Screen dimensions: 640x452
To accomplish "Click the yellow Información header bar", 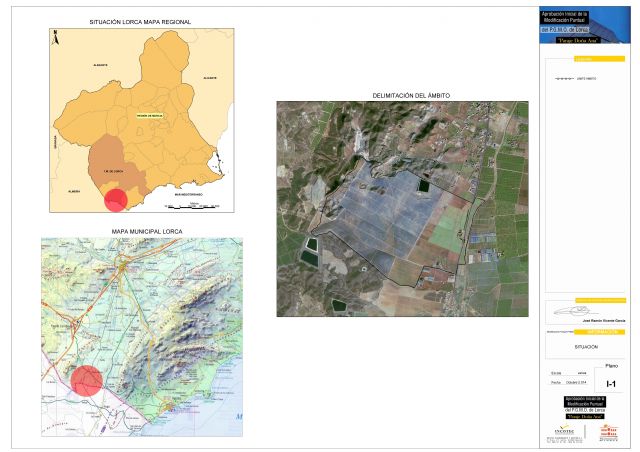I will click(602, 330).
